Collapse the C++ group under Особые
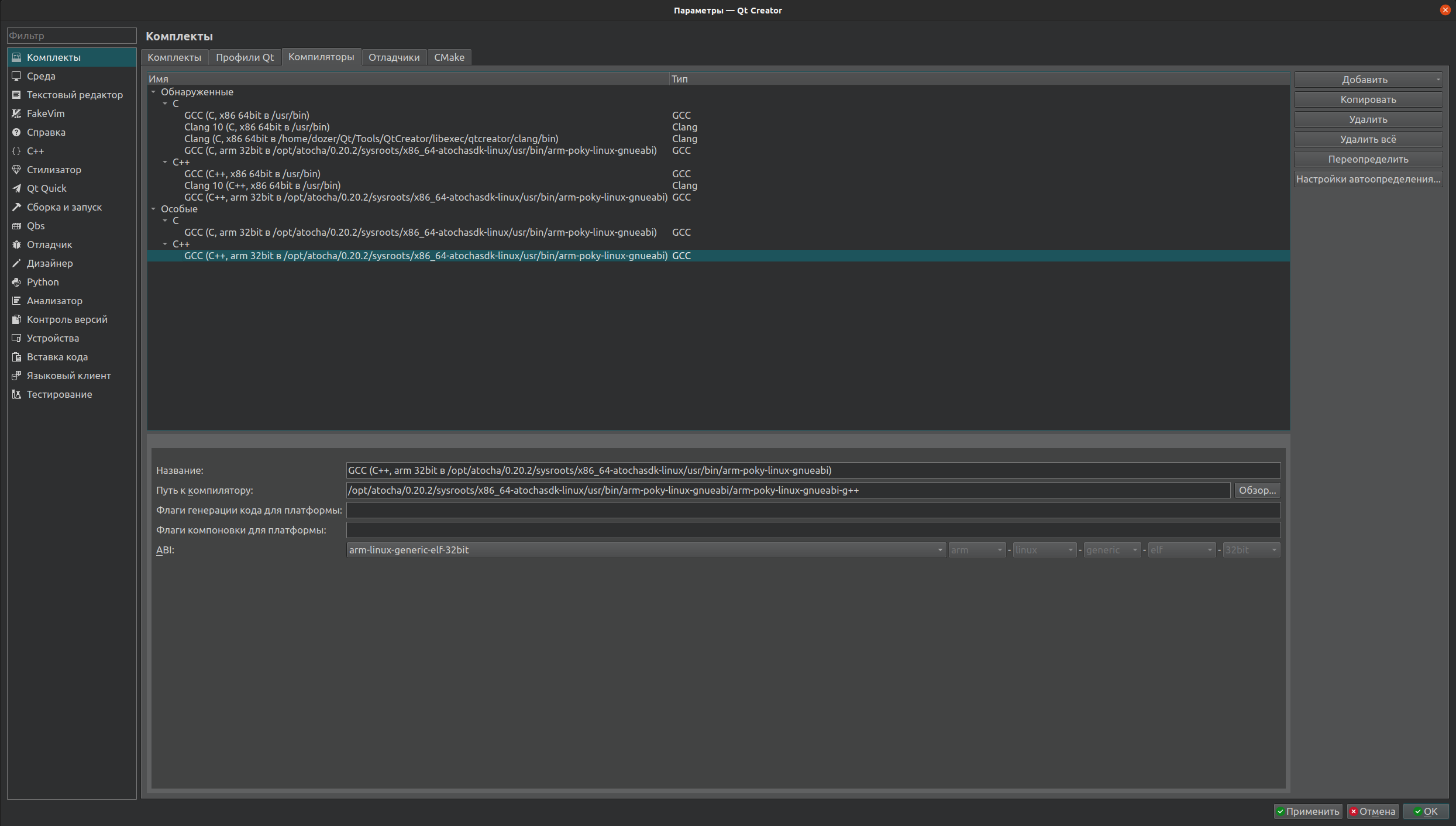 point(165,244)
